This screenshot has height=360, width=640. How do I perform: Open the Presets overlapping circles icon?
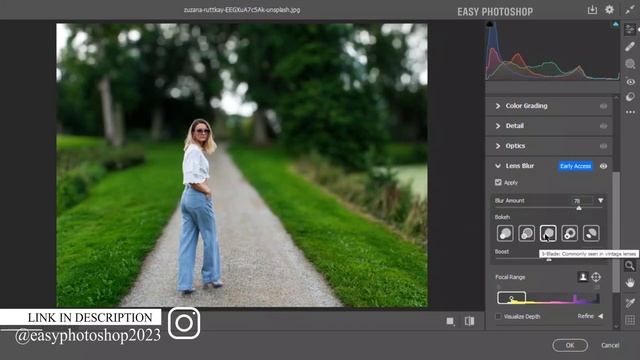click(630, 97)
